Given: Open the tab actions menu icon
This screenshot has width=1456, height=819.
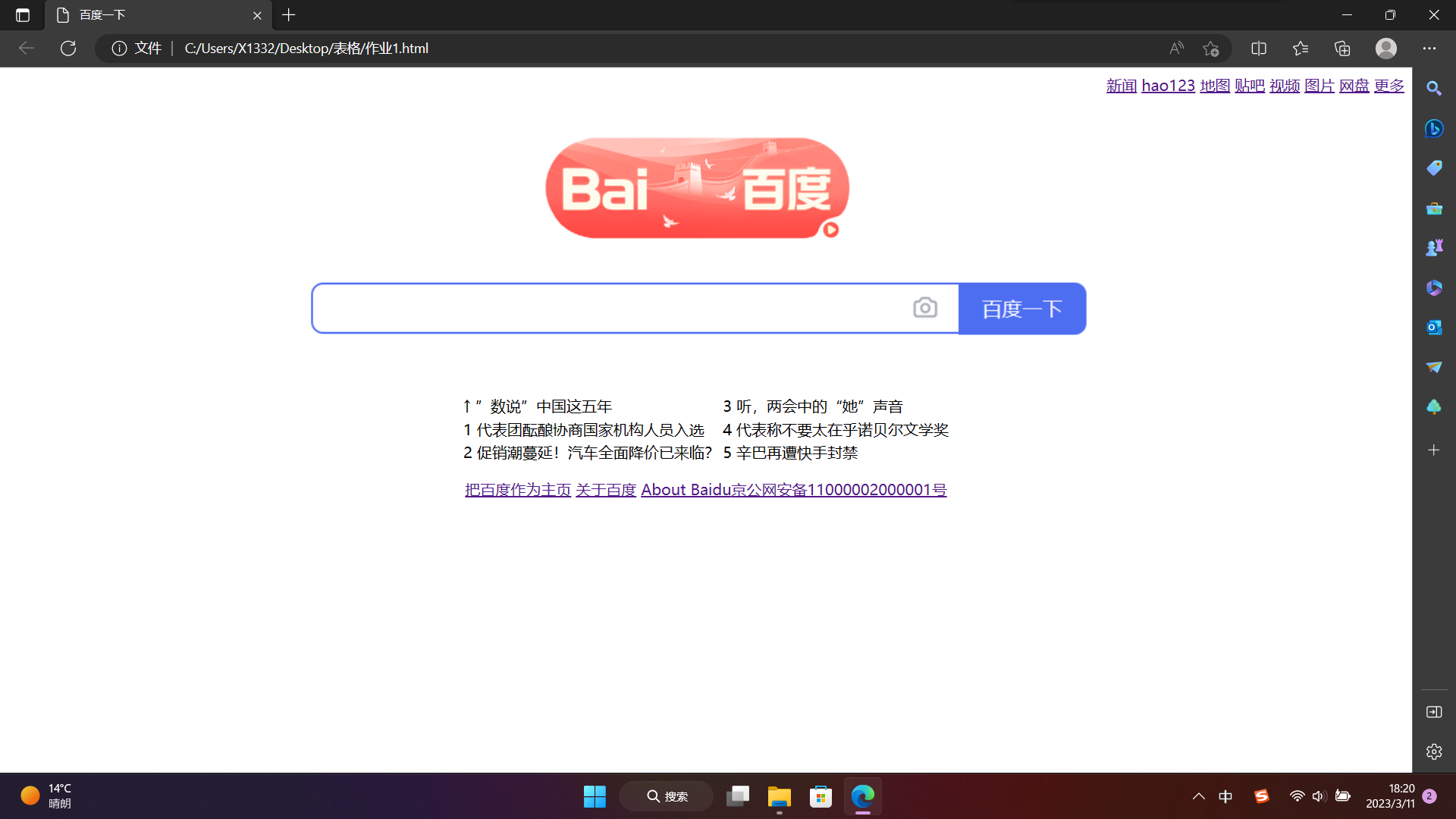Looking at the screenshot, I should (23, 15).
